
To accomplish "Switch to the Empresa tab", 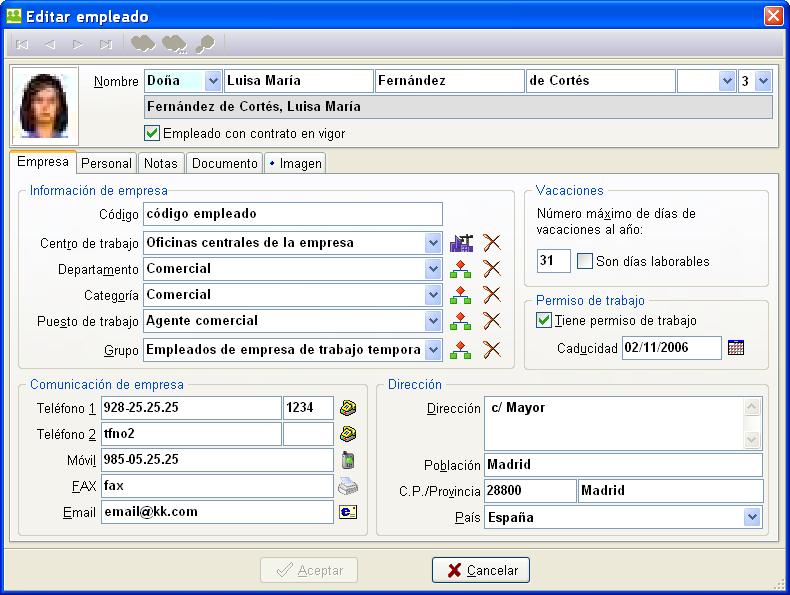I will coord(43,162).
